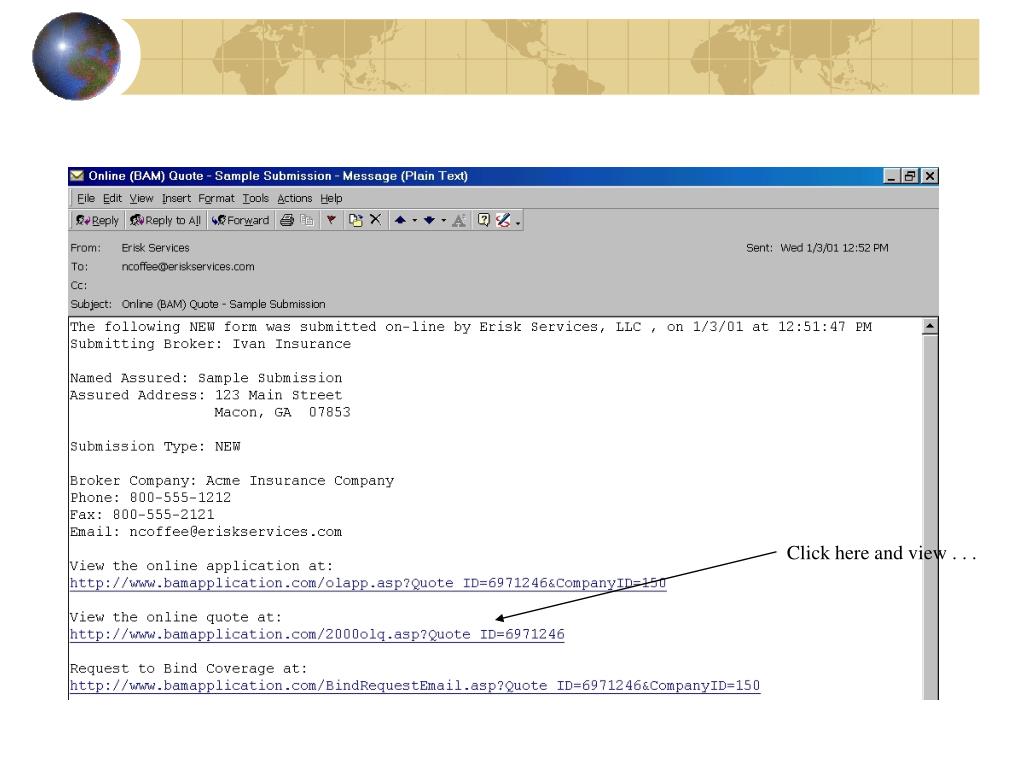The width and height of the screenshot is (1024, 768).
Task: Close the message window
Action: pyautogui.click(x=929, y=176)
